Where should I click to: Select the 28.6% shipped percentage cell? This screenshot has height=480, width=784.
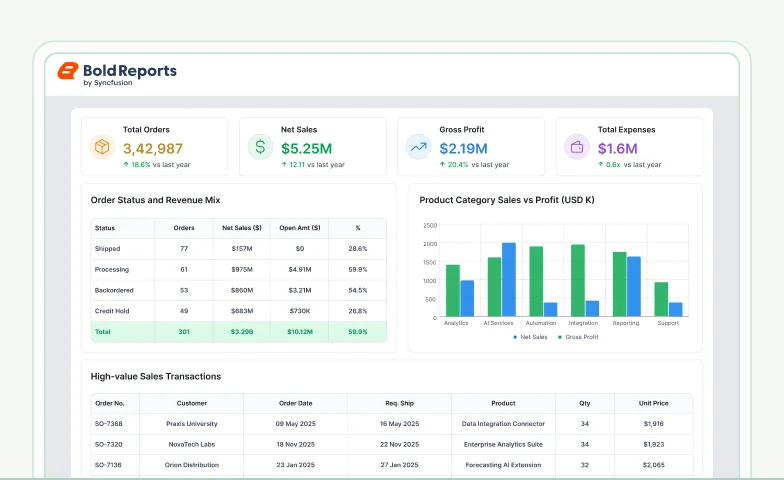tap(358, 248)
